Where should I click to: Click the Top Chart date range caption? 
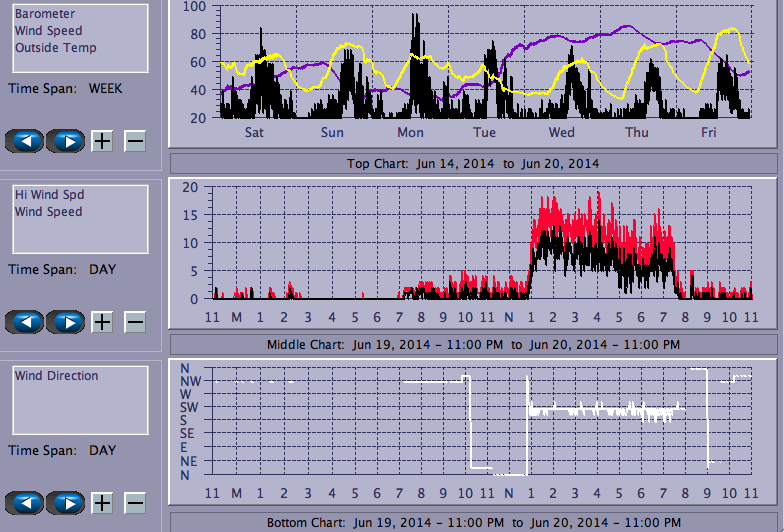(473, 164)
